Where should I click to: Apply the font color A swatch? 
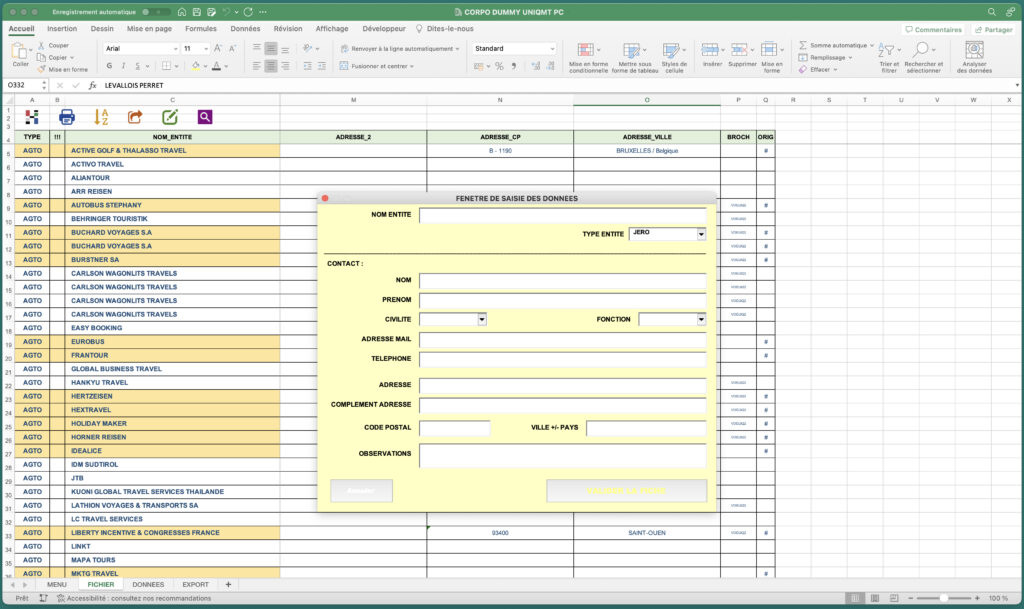pos(216,66)
